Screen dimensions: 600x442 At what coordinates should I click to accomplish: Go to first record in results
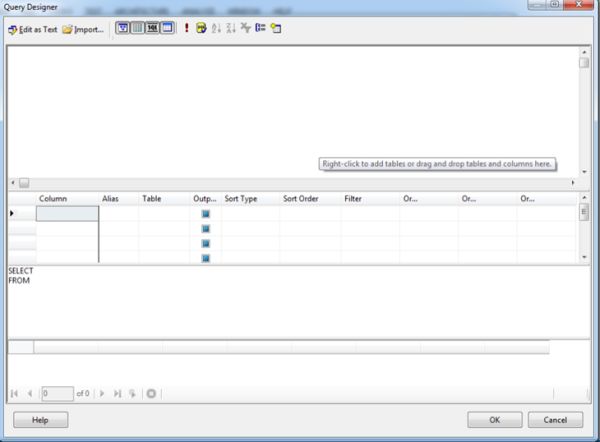point(14,393)
